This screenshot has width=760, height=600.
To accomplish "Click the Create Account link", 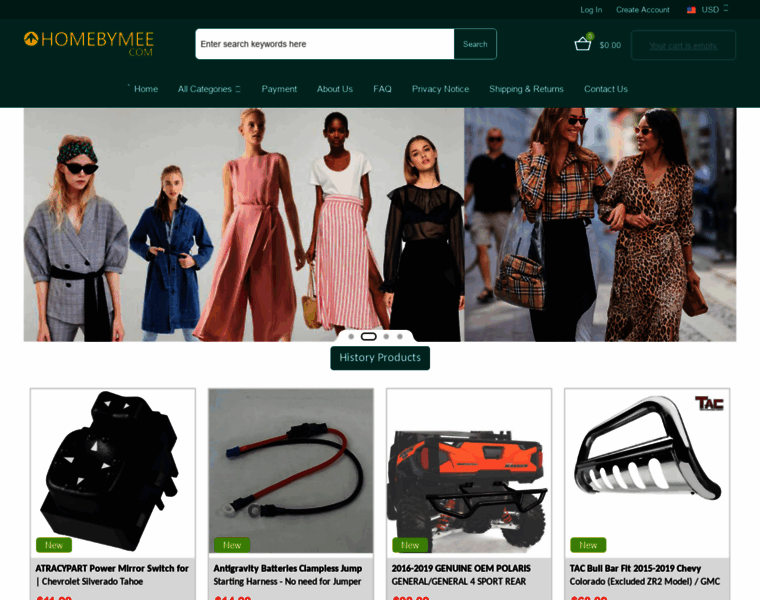I will 643,10.
